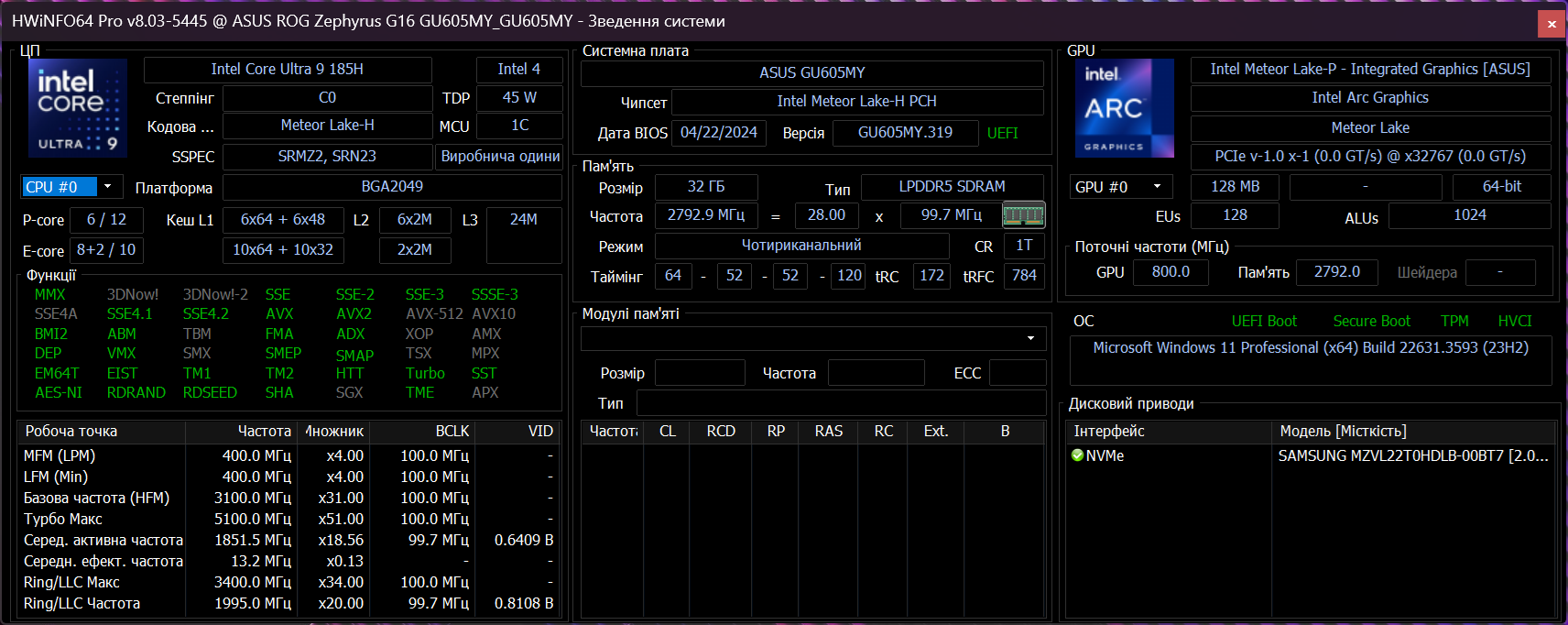Click the UEFI Boot indicator
The width and height of the screenshot is (1568, 625).
pos(1264,322)
